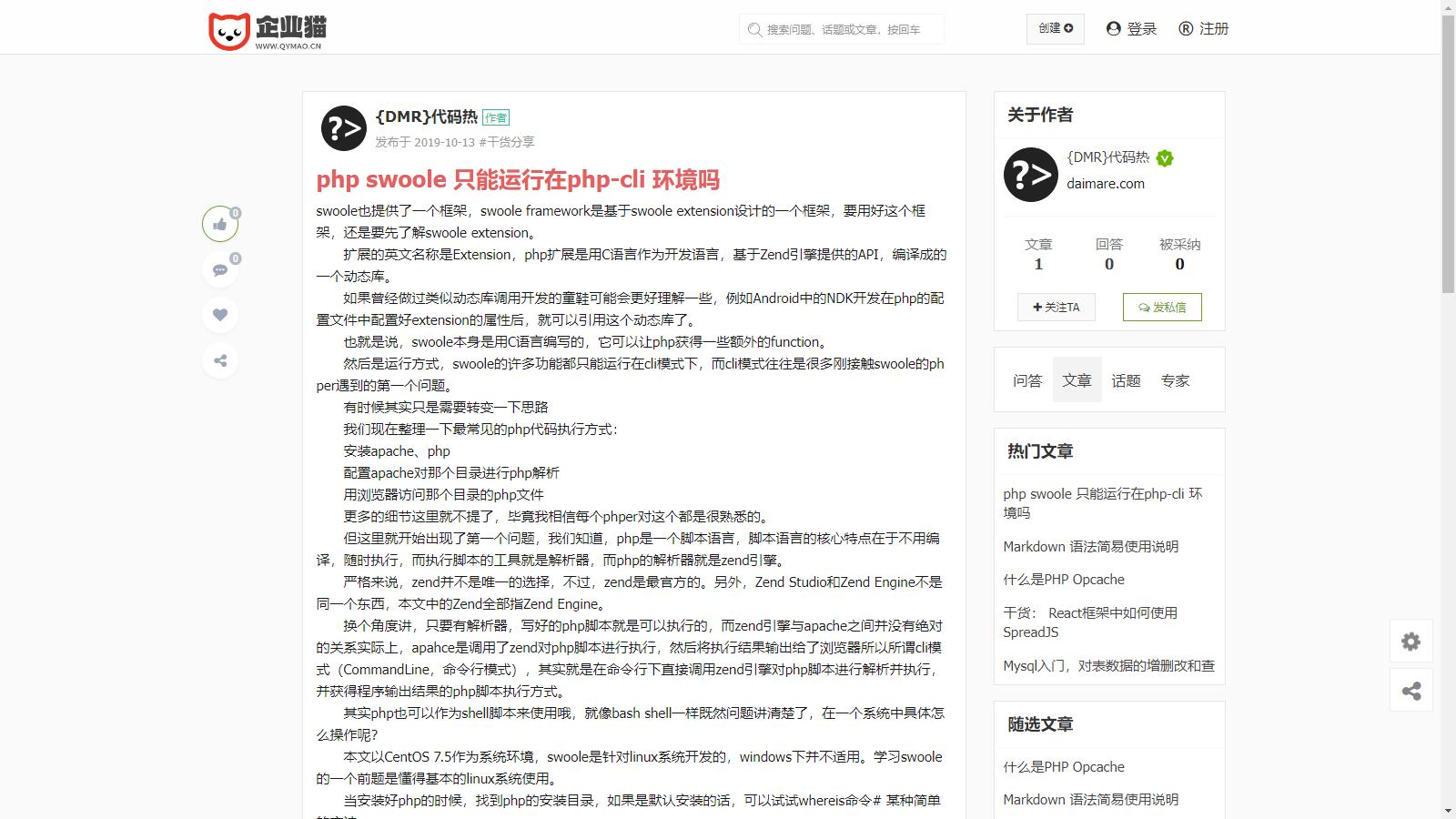Open hot article 什么是PHP Opcache
This screenshot has width=1456, height=819.
(x=1064, y=580)
